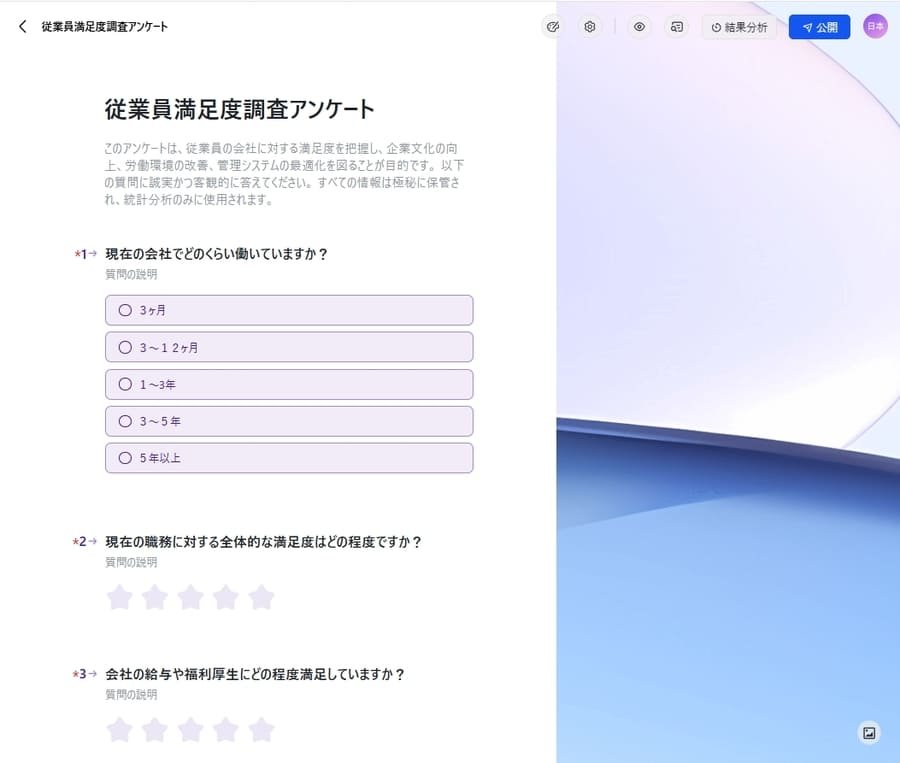The width and height of the screenshot is (900, 763).
Task: Set question 2 rating to three stars
Action: click(x=190, y=597)
